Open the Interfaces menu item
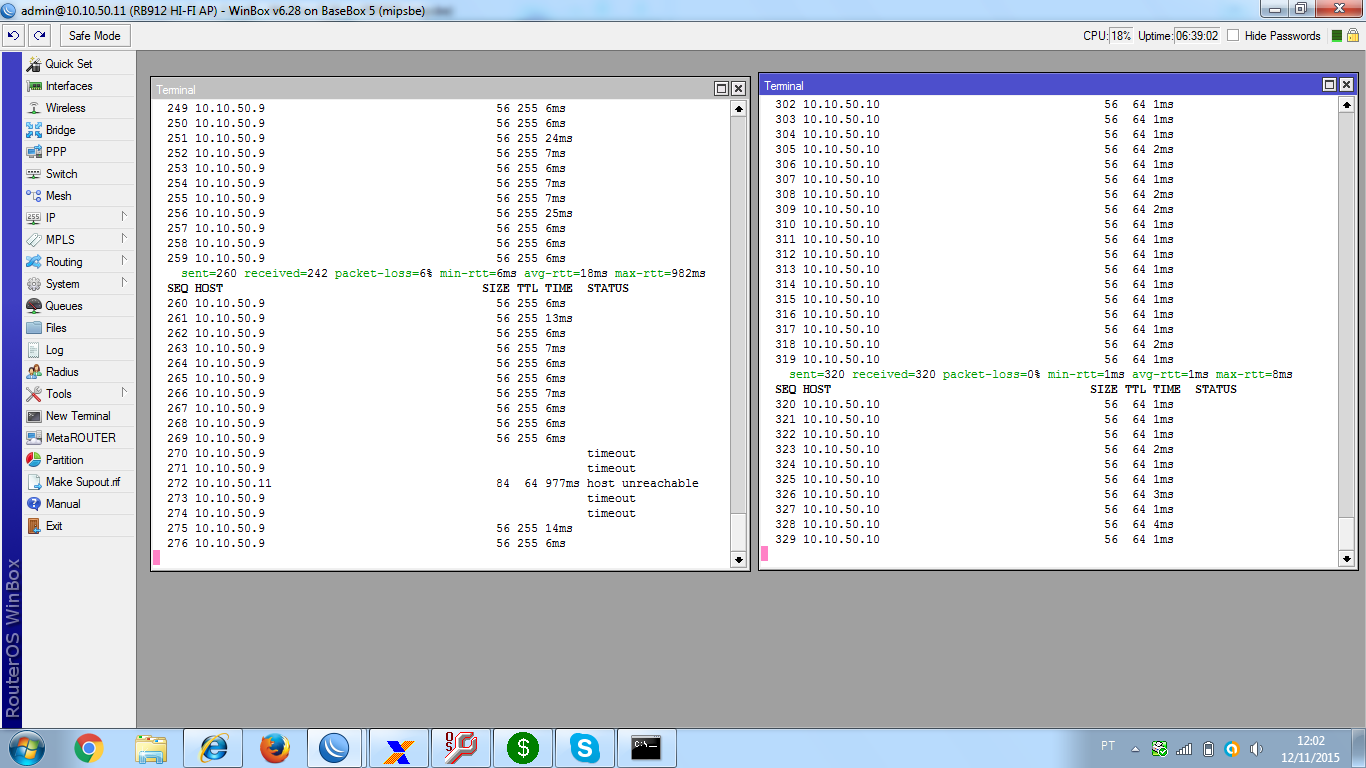 [79, 86]
